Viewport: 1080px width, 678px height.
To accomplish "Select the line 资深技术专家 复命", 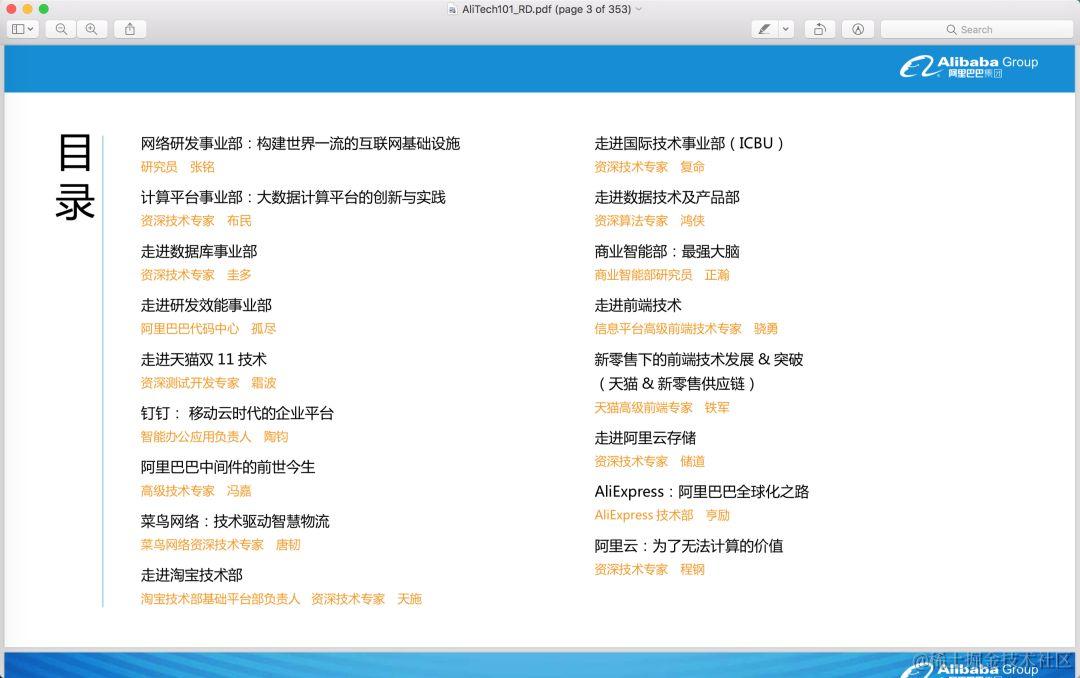I will 650,167.
